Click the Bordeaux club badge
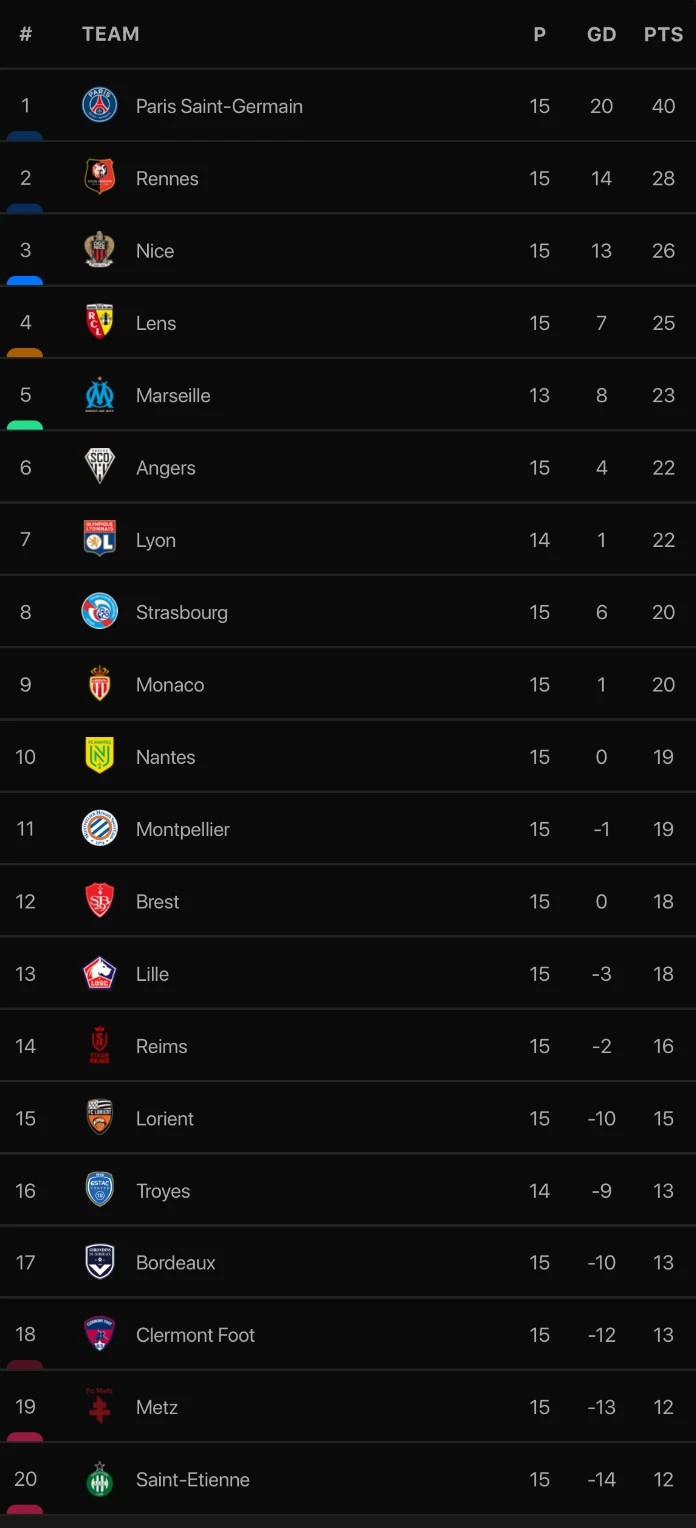The width and height of the screenshot is (696, 1528). point(100,1263)
